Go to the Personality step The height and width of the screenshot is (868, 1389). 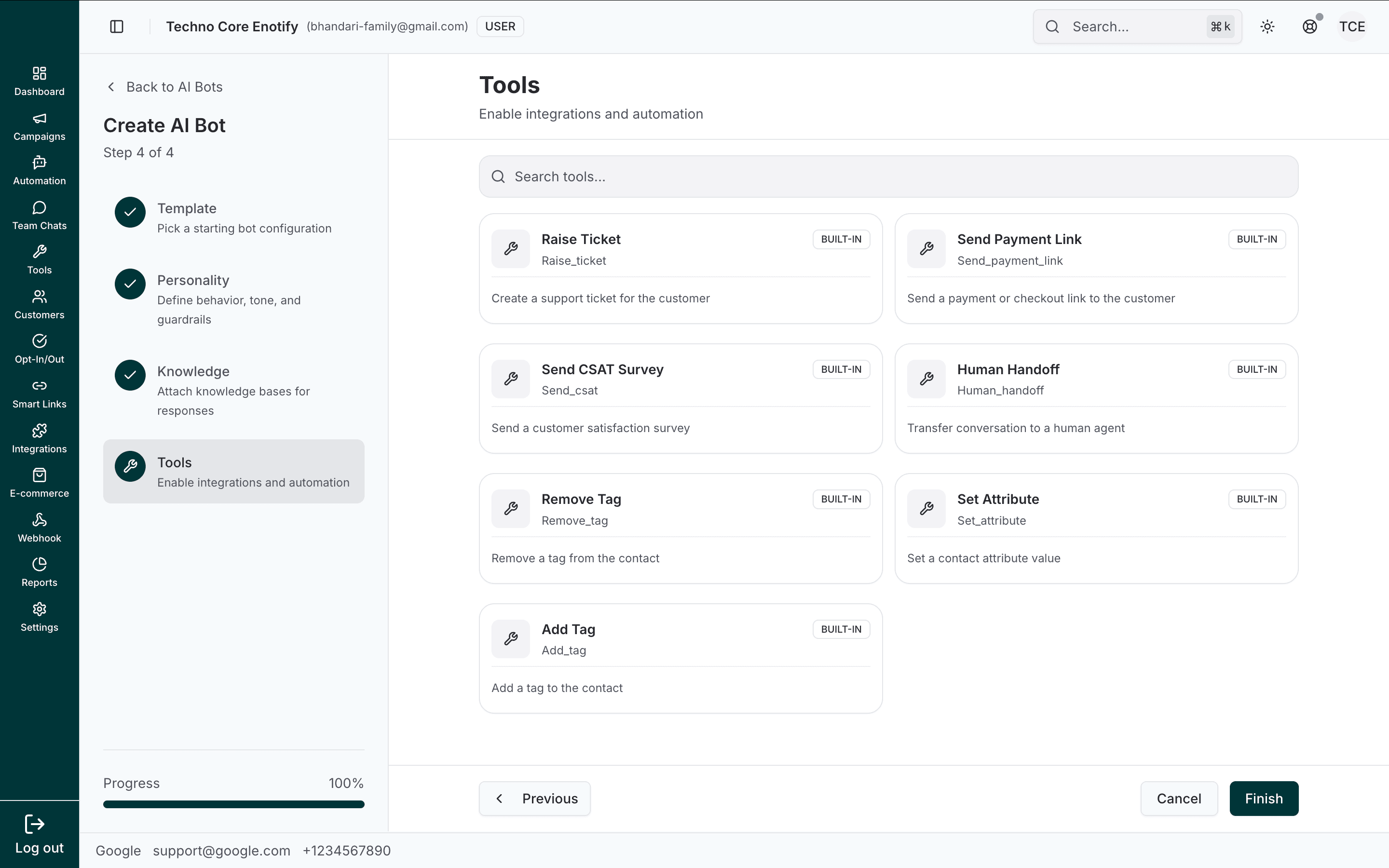pyautogui.click(x=233, y=299)
